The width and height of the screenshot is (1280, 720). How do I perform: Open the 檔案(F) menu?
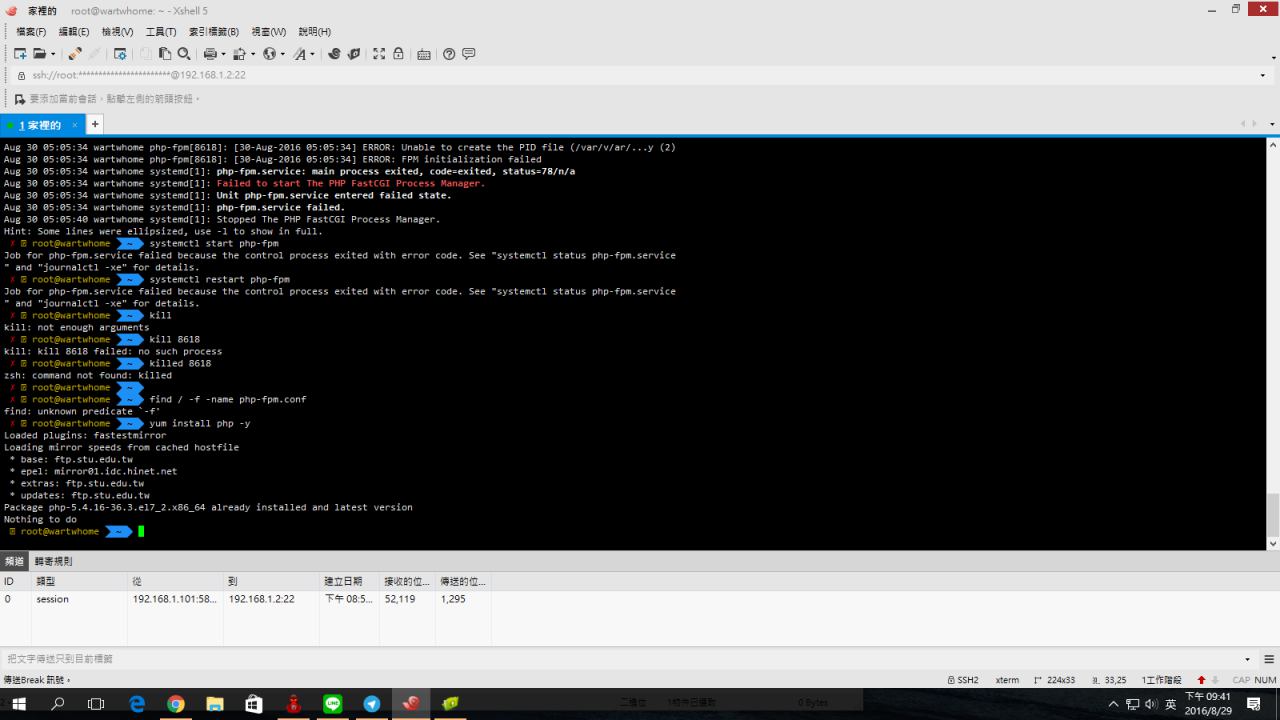point(31,32)
